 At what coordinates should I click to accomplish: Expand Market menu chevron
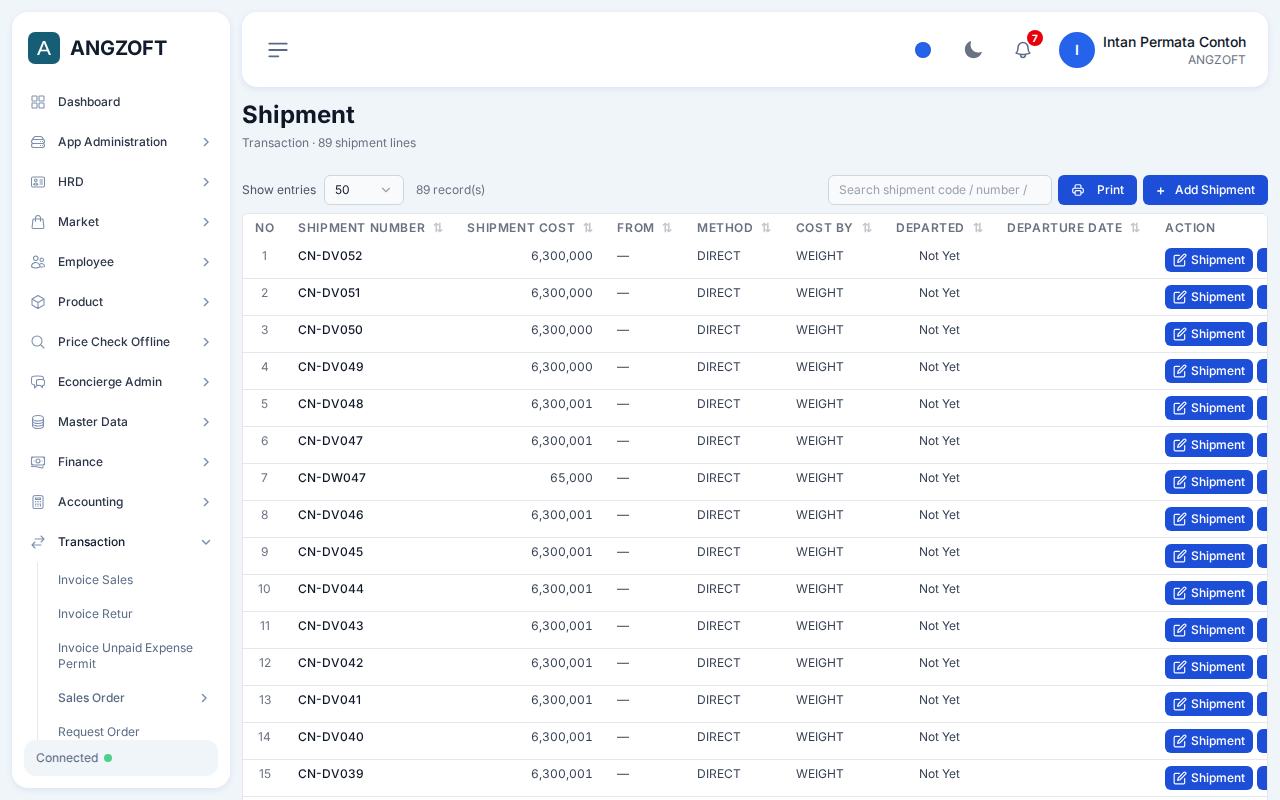pos(206,222)
